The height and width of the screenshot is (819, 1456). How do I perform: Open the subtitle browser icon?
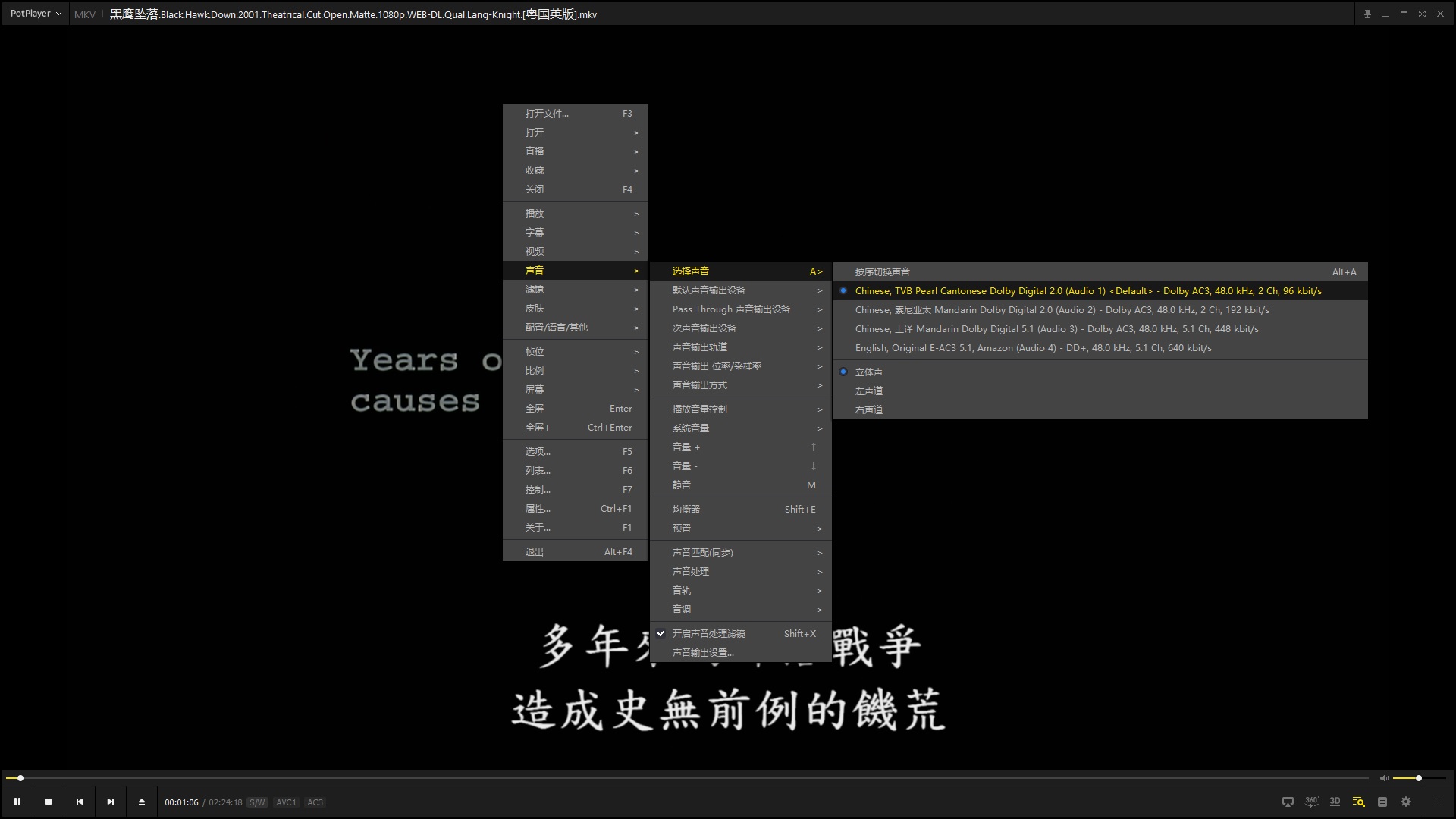(1358, 802)
